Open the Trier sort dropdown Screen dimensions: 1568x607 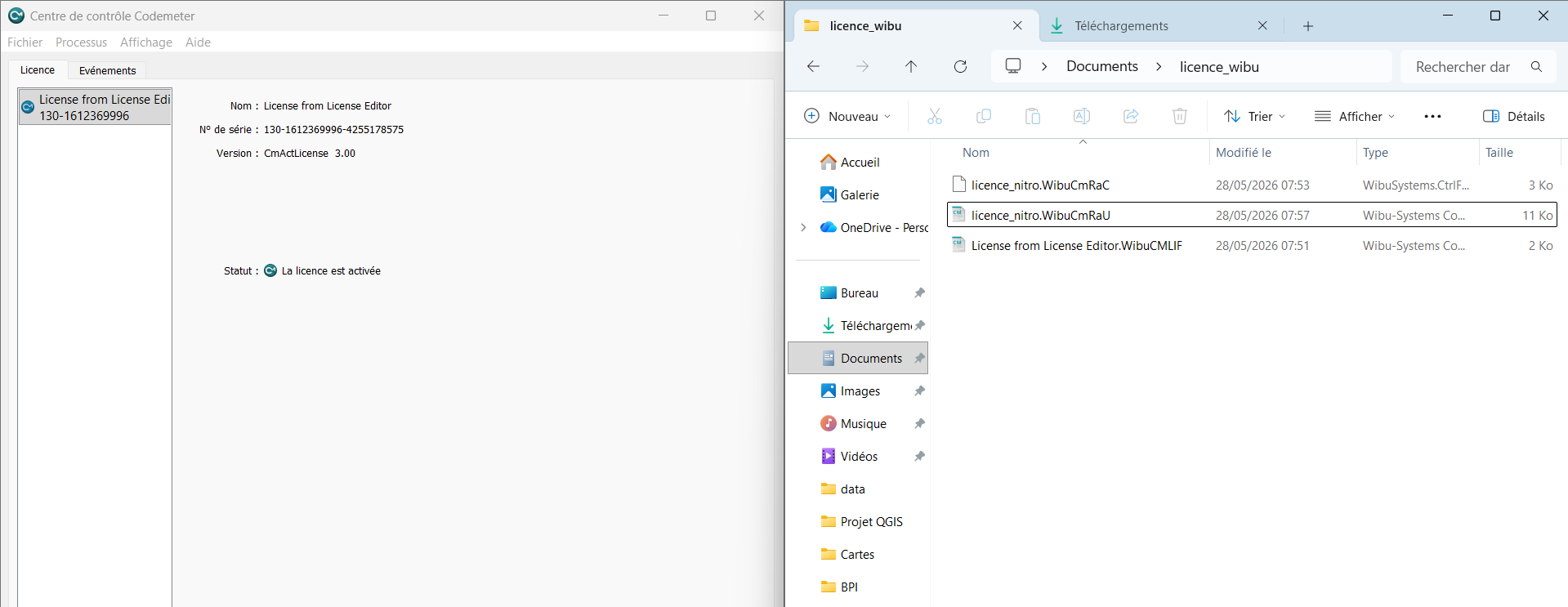pos(1254,116)
